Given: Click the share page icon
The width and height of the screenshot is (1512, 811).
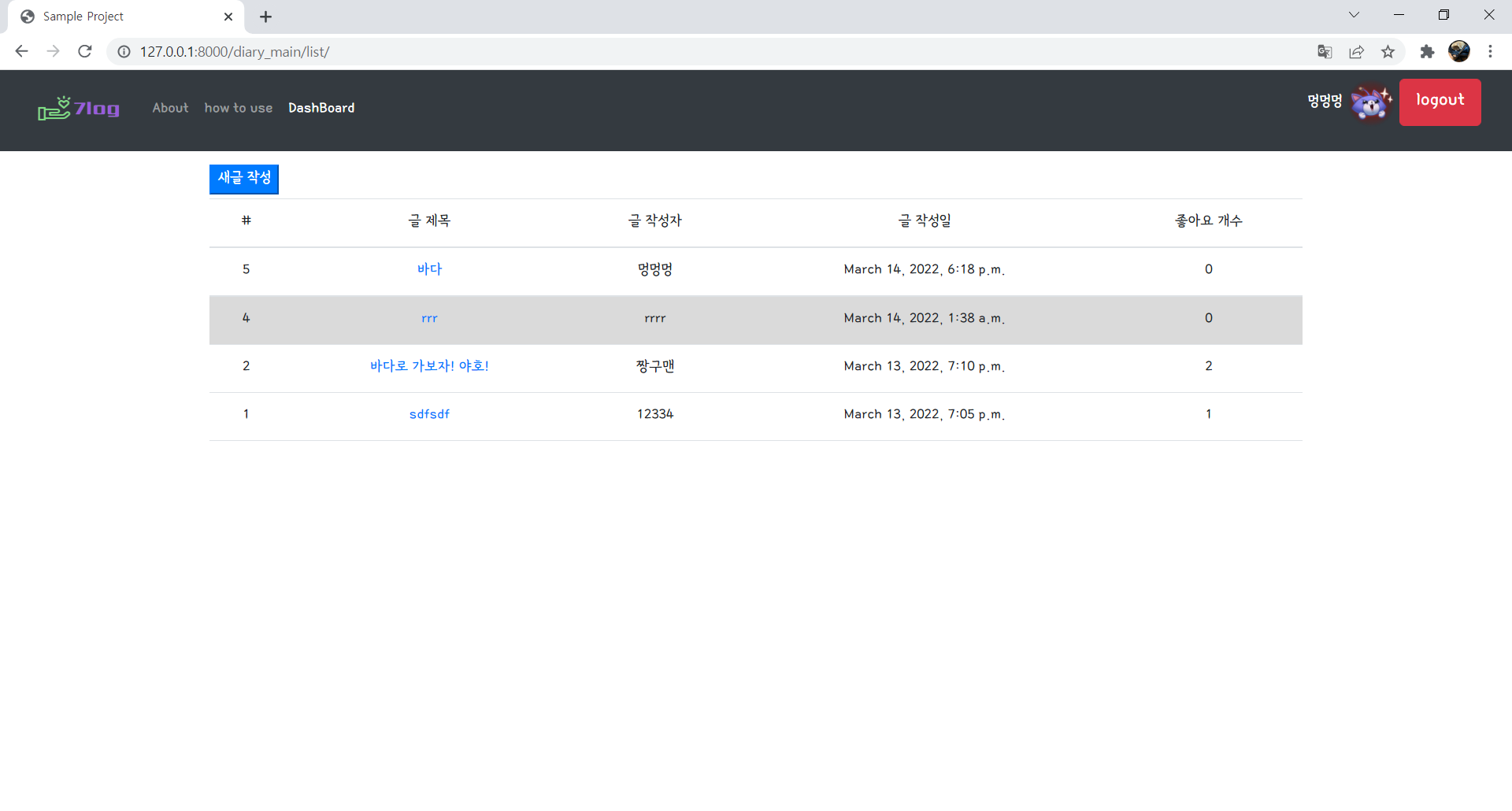Looking at the screenshot, I should [x=1356, y=51].
